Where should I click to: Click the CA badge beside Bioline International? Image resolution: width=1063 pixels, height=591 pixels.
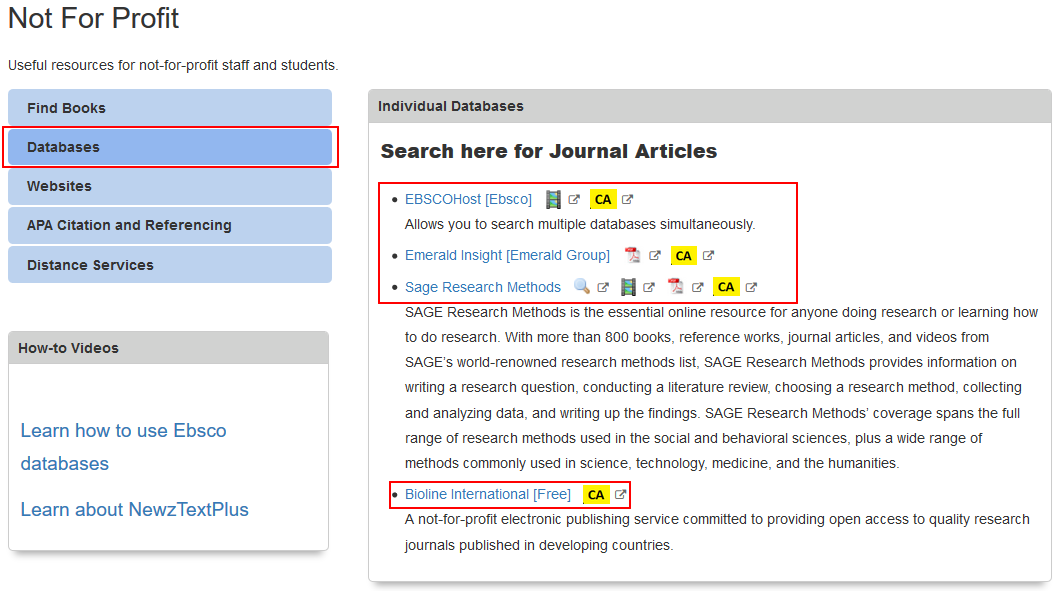[x=596, y=495]
